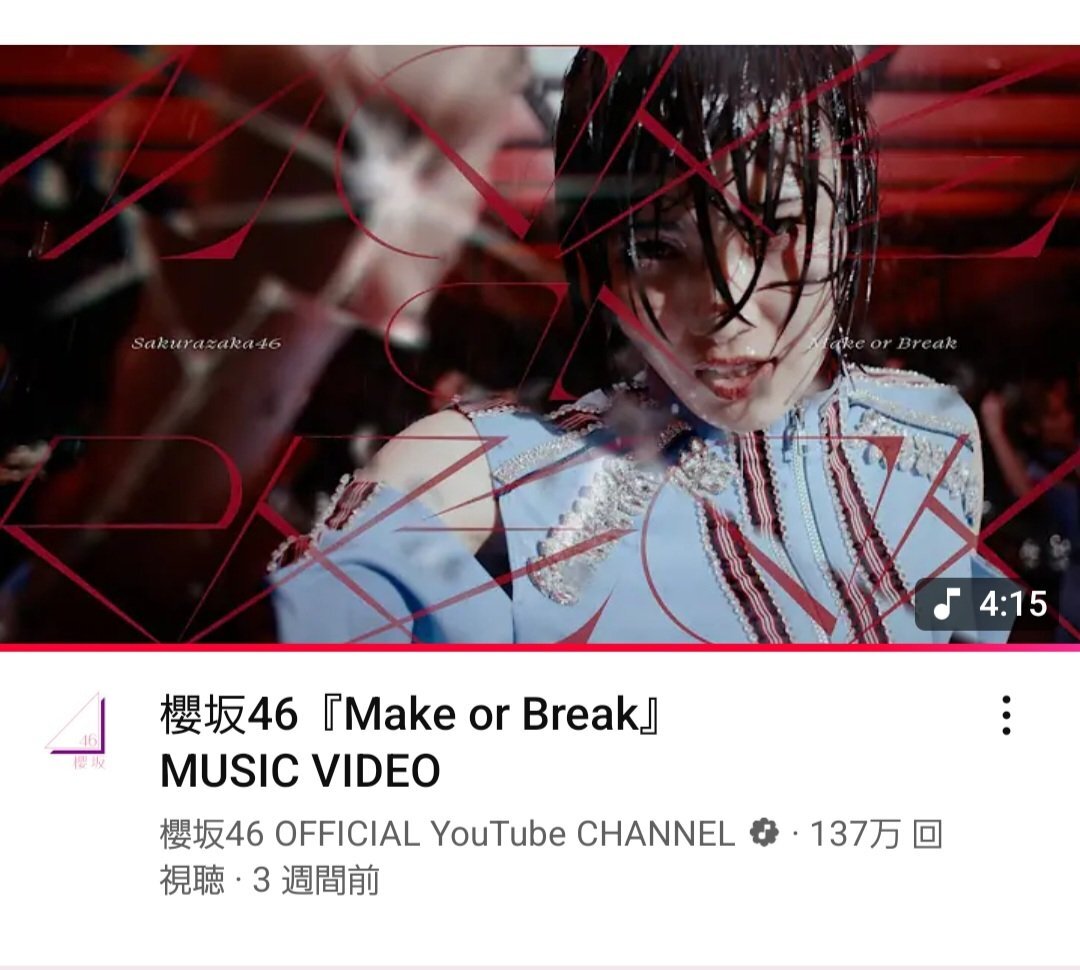Click the 視聴 text on the second metadata line
The width and height of the screenshot is (1080, 970).
pyautogui.click(x=192, y=880)
